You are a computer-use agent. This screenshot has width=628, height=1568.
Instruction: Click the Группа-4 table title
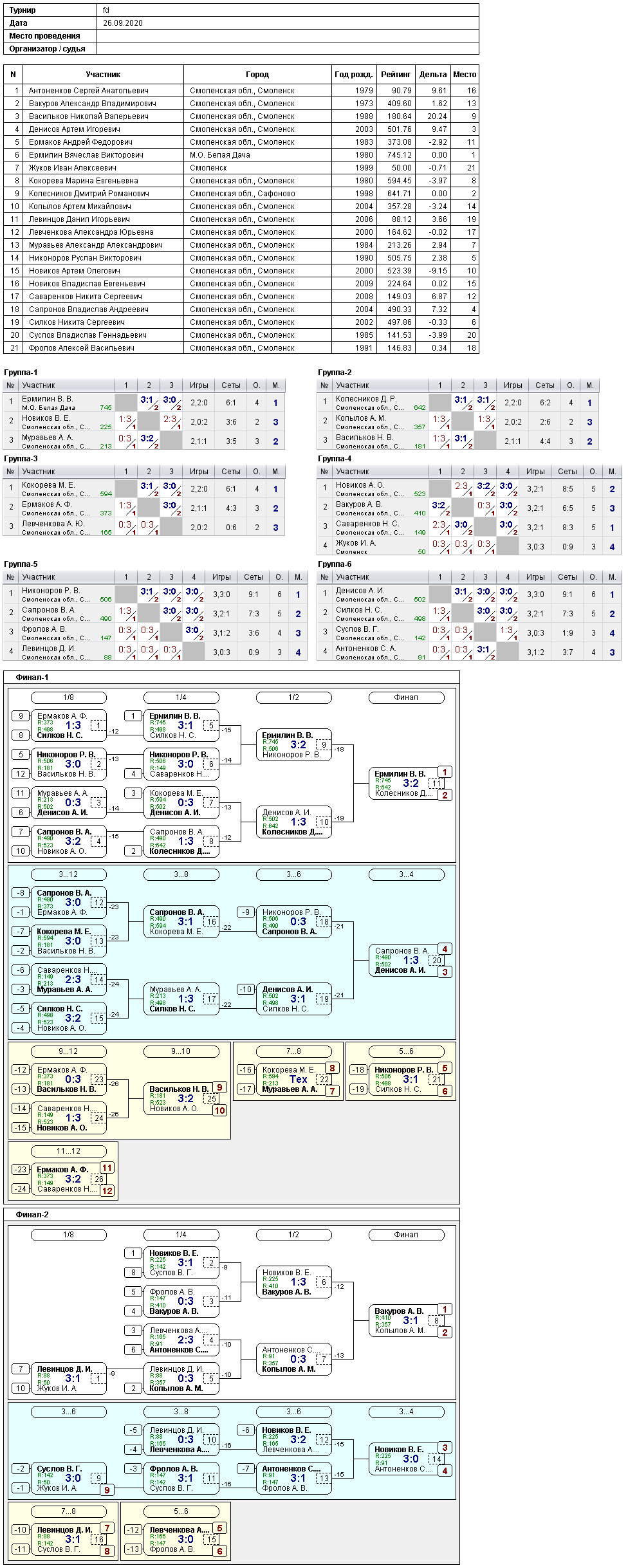[335, 459]
